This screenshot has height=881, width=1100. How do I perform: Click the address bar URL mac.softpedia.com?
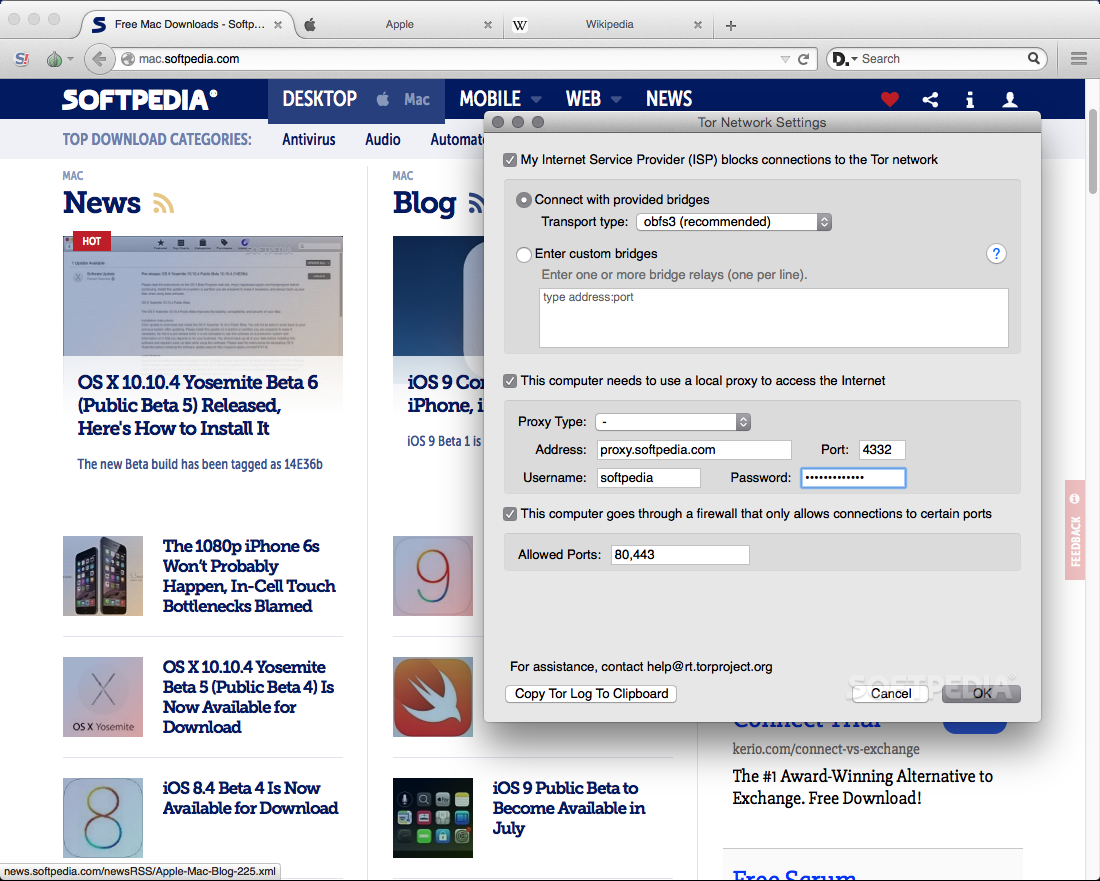tap(189, 59)
